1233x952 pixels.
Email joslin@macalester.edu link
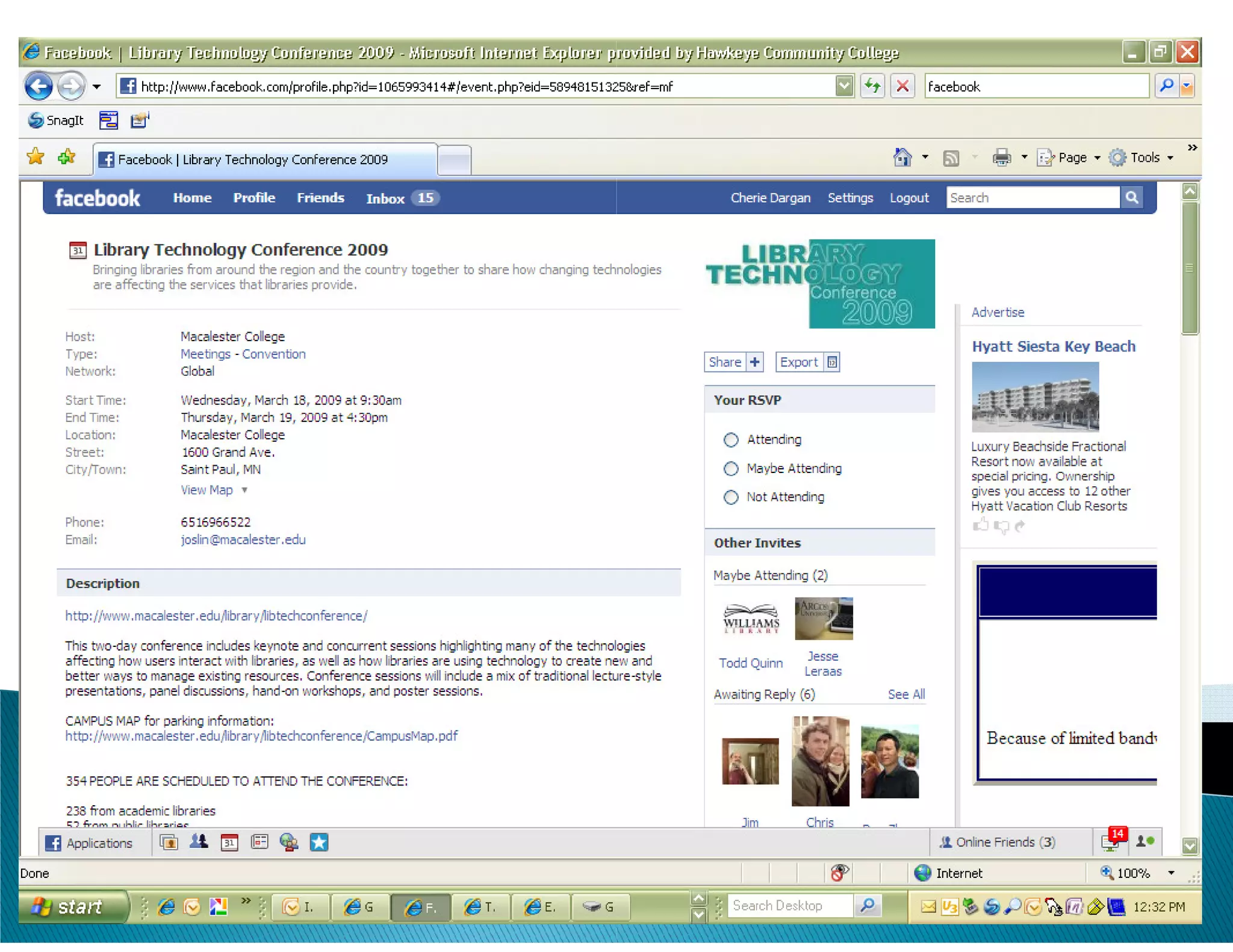(x=243, y=540)
